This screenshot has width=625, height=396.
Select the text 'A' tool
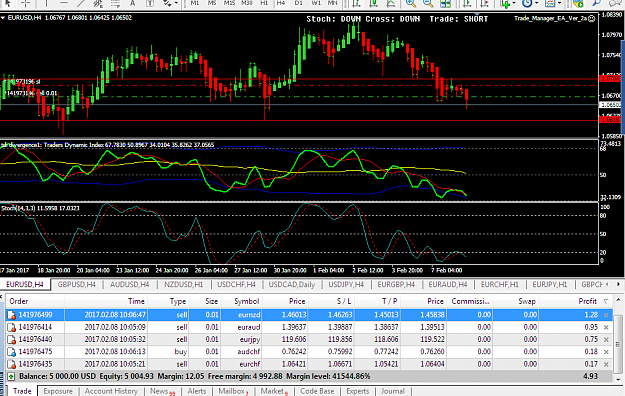pos(133,3)
